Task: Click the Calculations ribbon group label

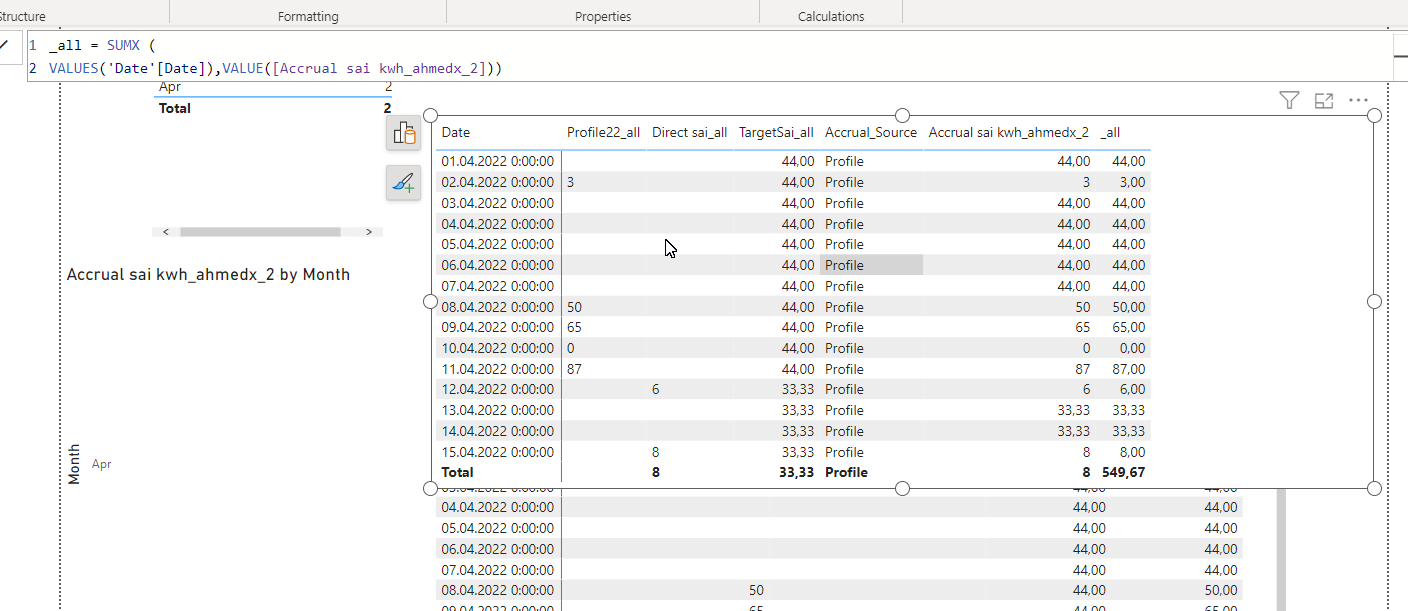Action: (831, 16)
